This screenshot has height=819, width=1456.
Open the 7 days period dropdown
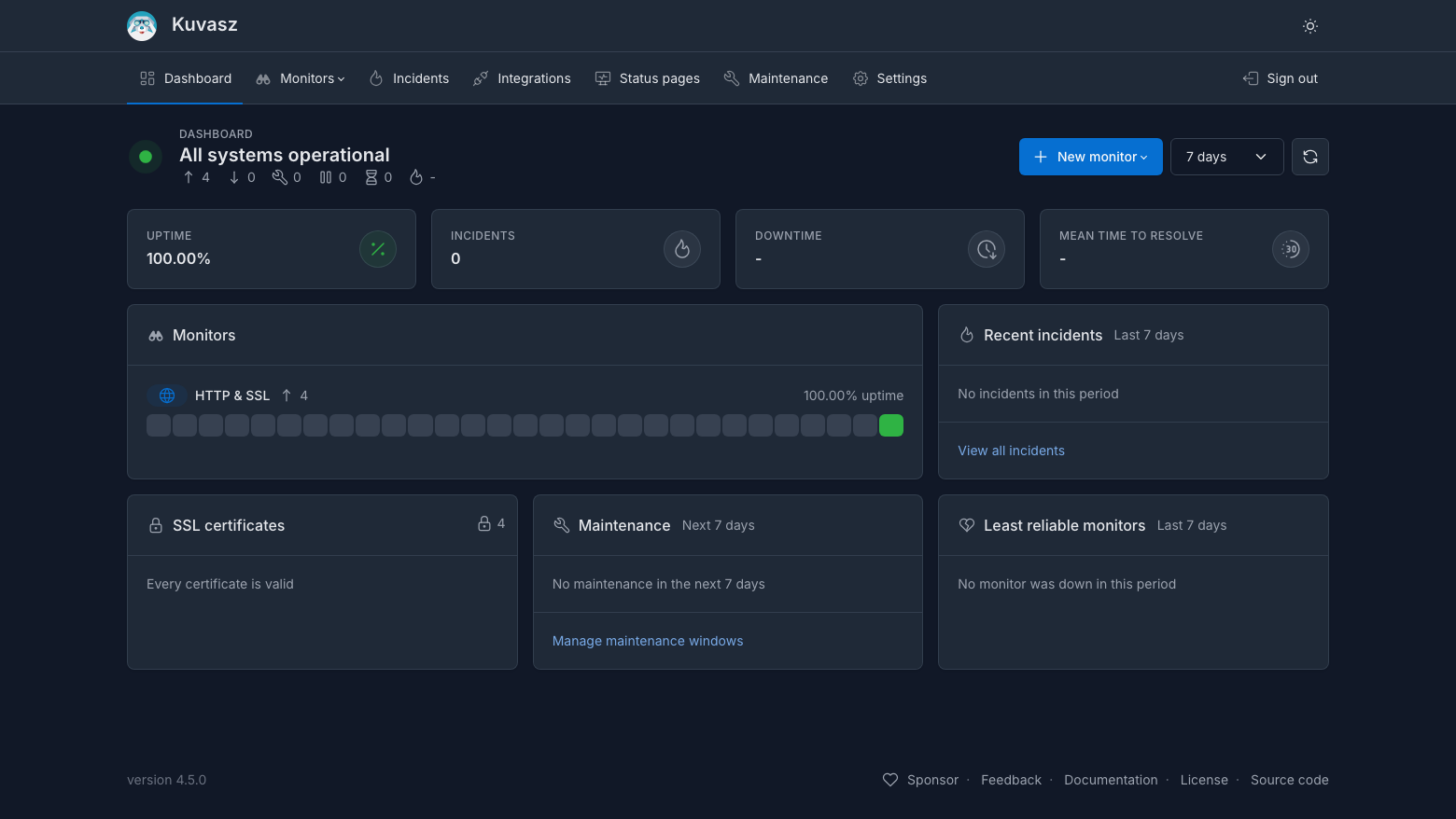tap(1227, 157)
